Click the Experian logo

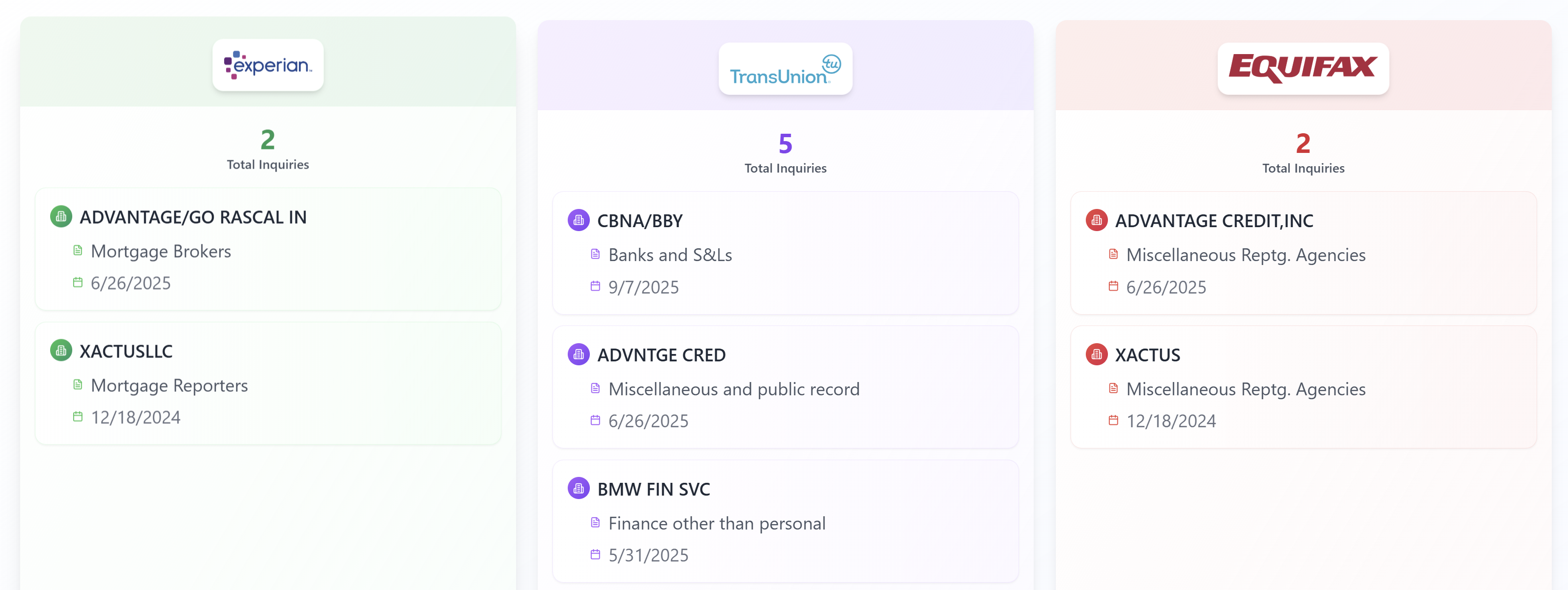(268, 65)
